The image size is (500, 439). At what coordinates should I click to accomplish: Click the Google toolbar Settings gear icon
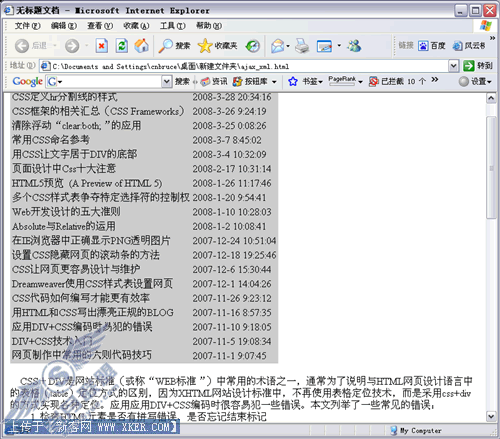[x=464, y=81]
